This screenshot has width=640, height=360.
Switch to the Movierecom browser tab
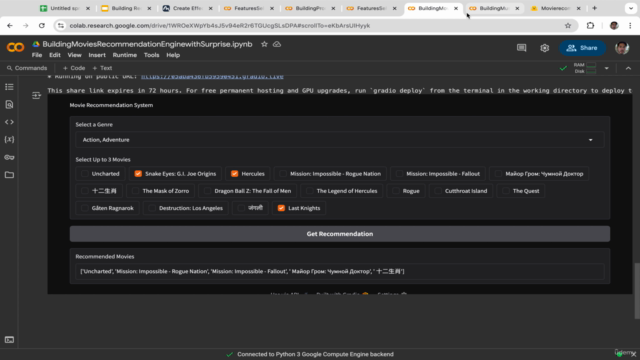[555, 8]
